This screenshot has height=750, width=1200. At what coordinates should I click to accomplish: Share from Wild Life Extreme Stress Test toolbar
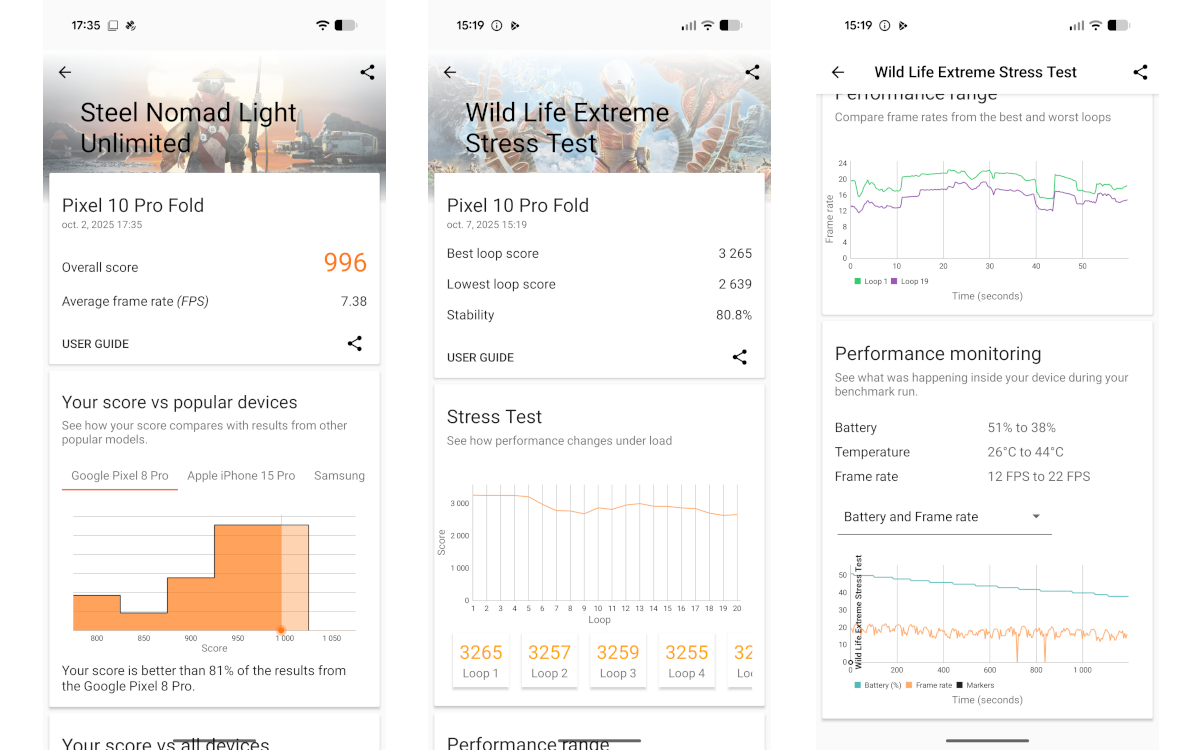tap(1140, 72)
